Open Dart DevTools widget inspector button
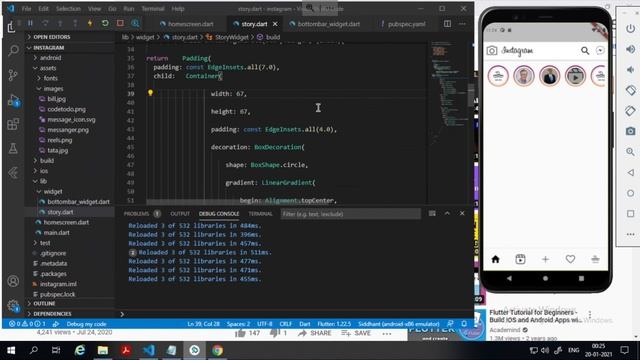This screenshot has height=360, width=640. (x=135, y=23)
